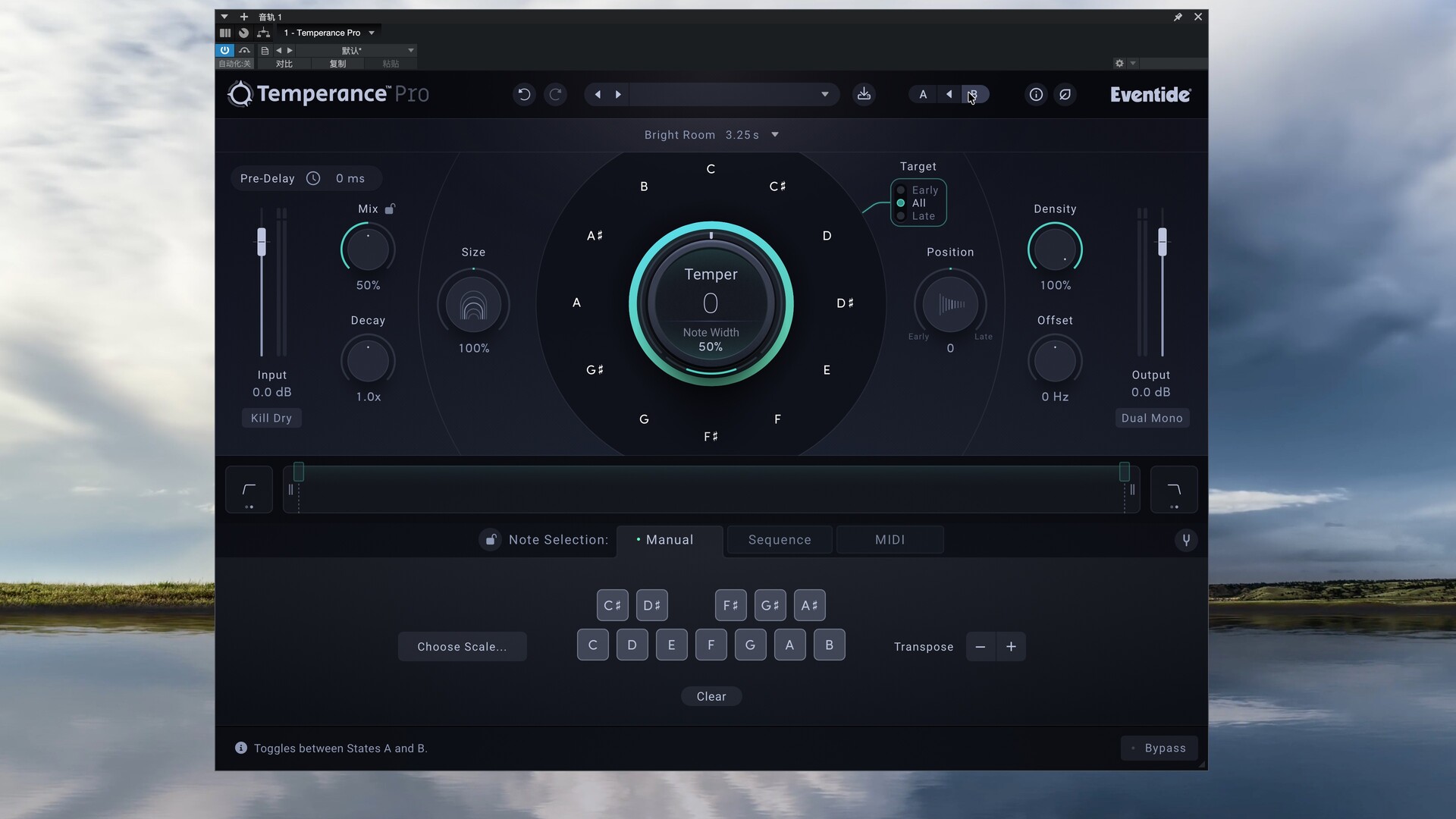Open the Temperance Pro plugin selector dropdown
This screenshot has width=1456, height=819.
[x=372, y=33]
